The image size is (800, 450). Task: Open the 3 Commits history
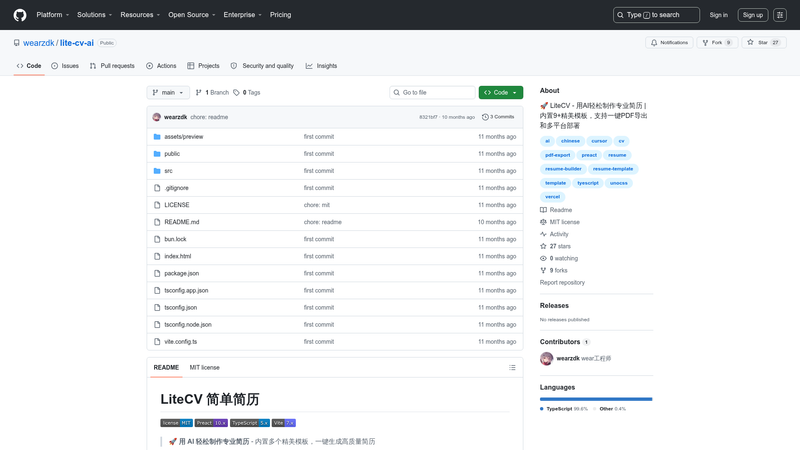[x=498, y=117]
